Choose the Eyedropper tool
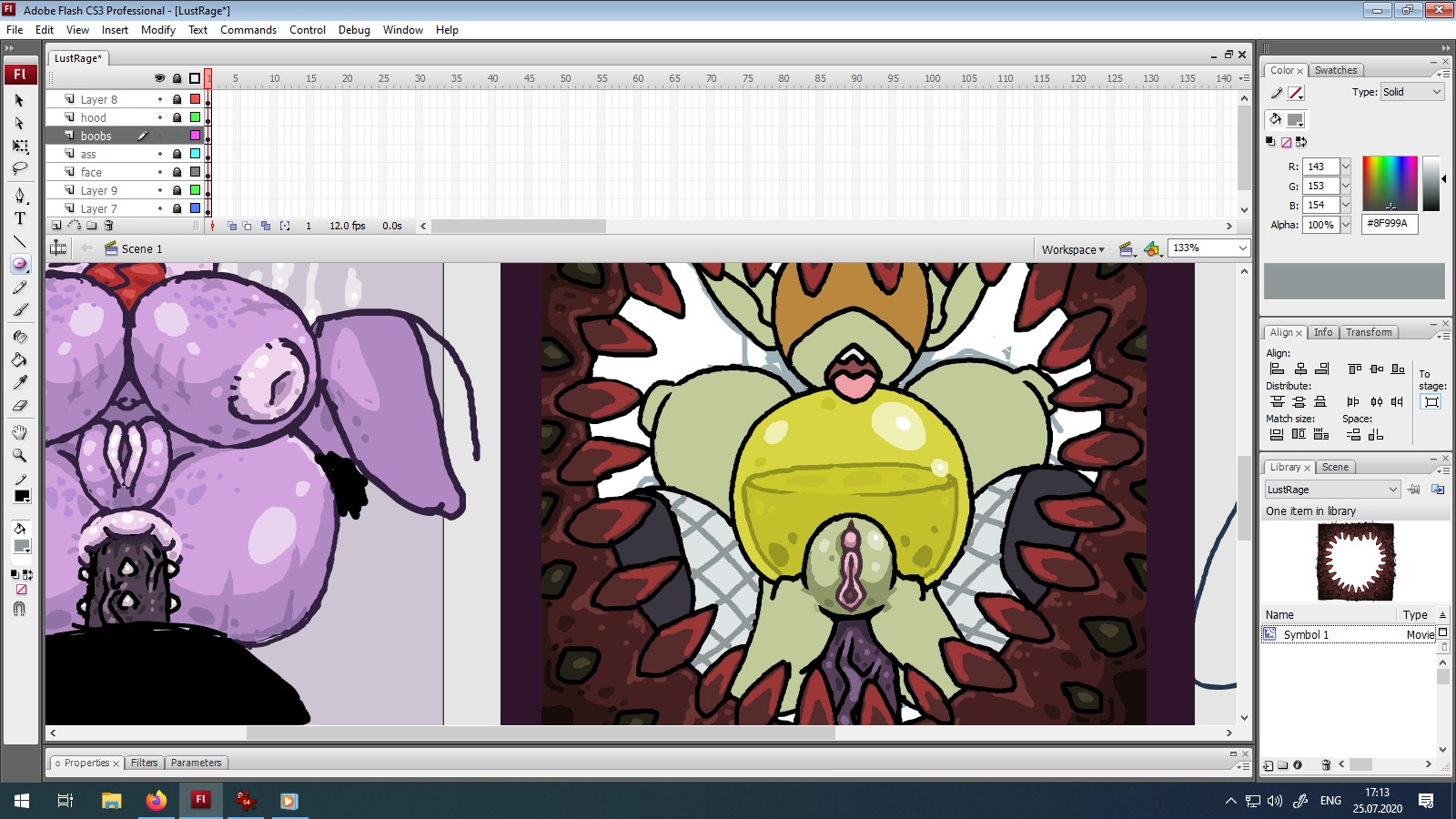Viewport: 1456px width, 819px height. click(19, 382)
